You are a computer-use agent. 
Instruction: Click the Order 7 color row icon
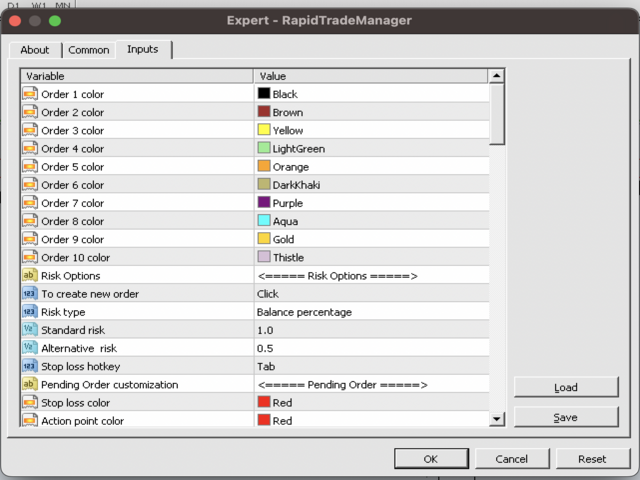(x=30, y=203)
